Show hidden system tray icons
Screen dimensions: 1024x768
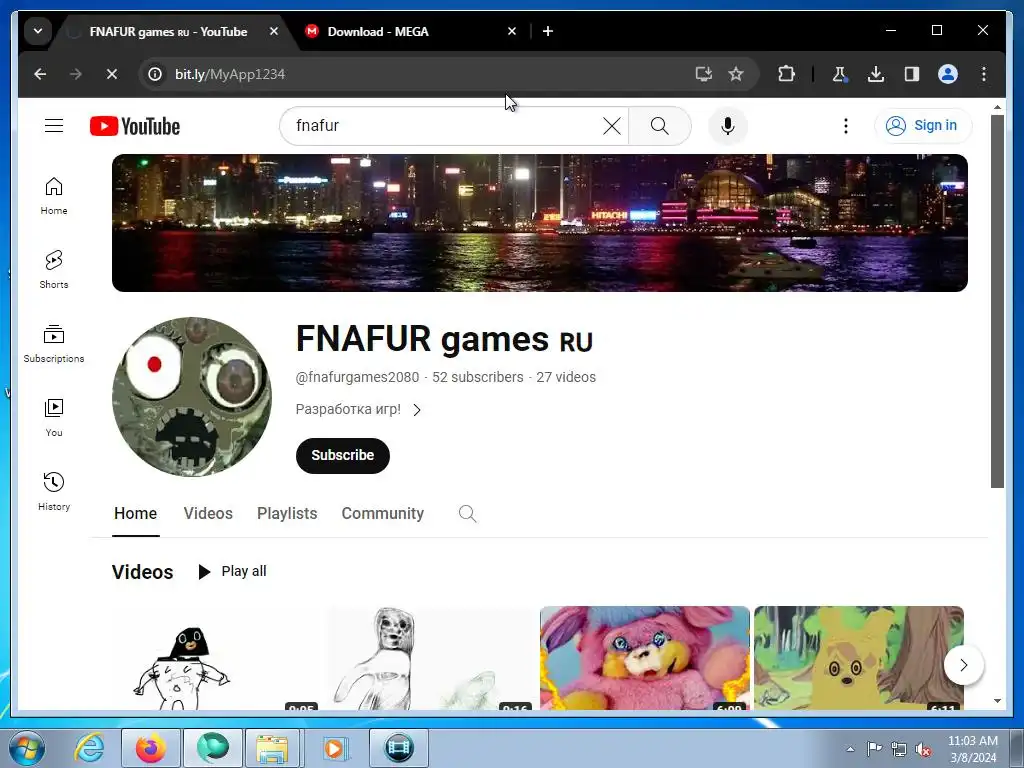coord(850,749)
